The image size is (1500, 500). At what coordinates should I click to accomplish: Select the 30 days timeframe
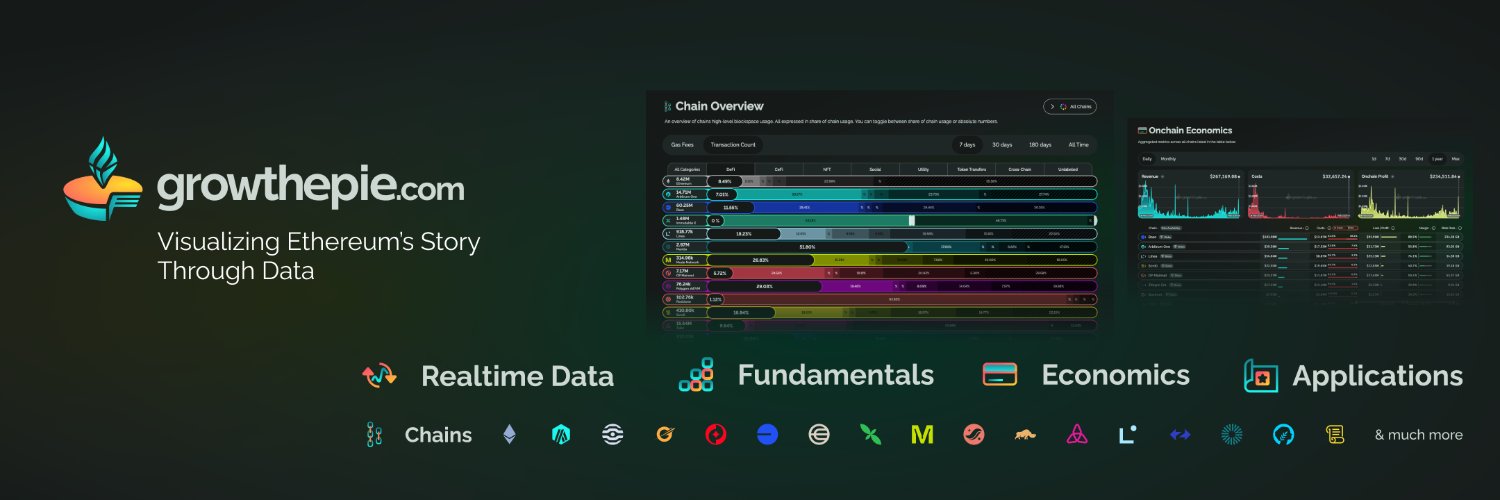(1002, 145)
